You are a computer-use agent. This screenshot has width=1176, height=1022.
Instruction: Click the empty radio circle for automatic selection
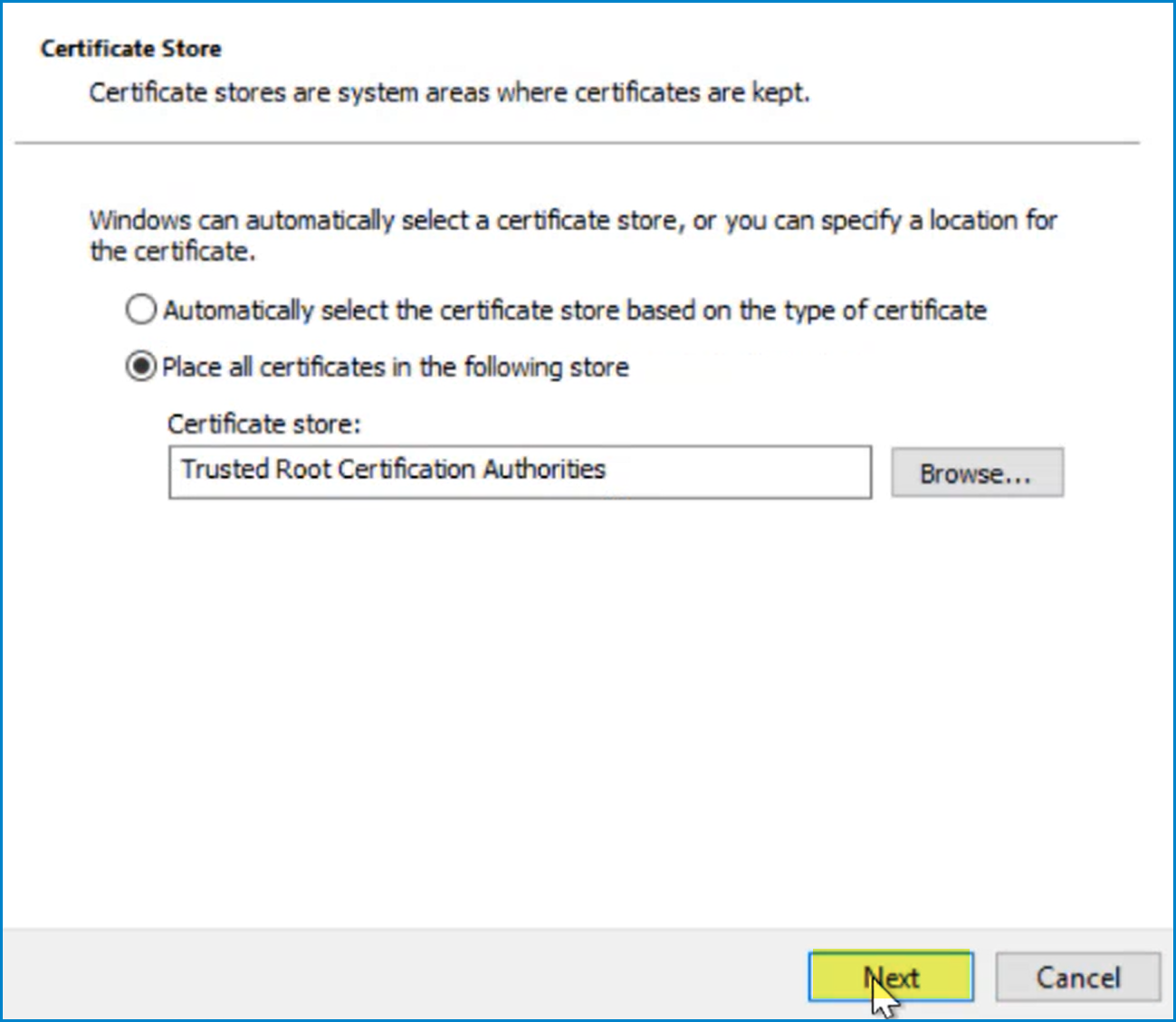[140, 310]
